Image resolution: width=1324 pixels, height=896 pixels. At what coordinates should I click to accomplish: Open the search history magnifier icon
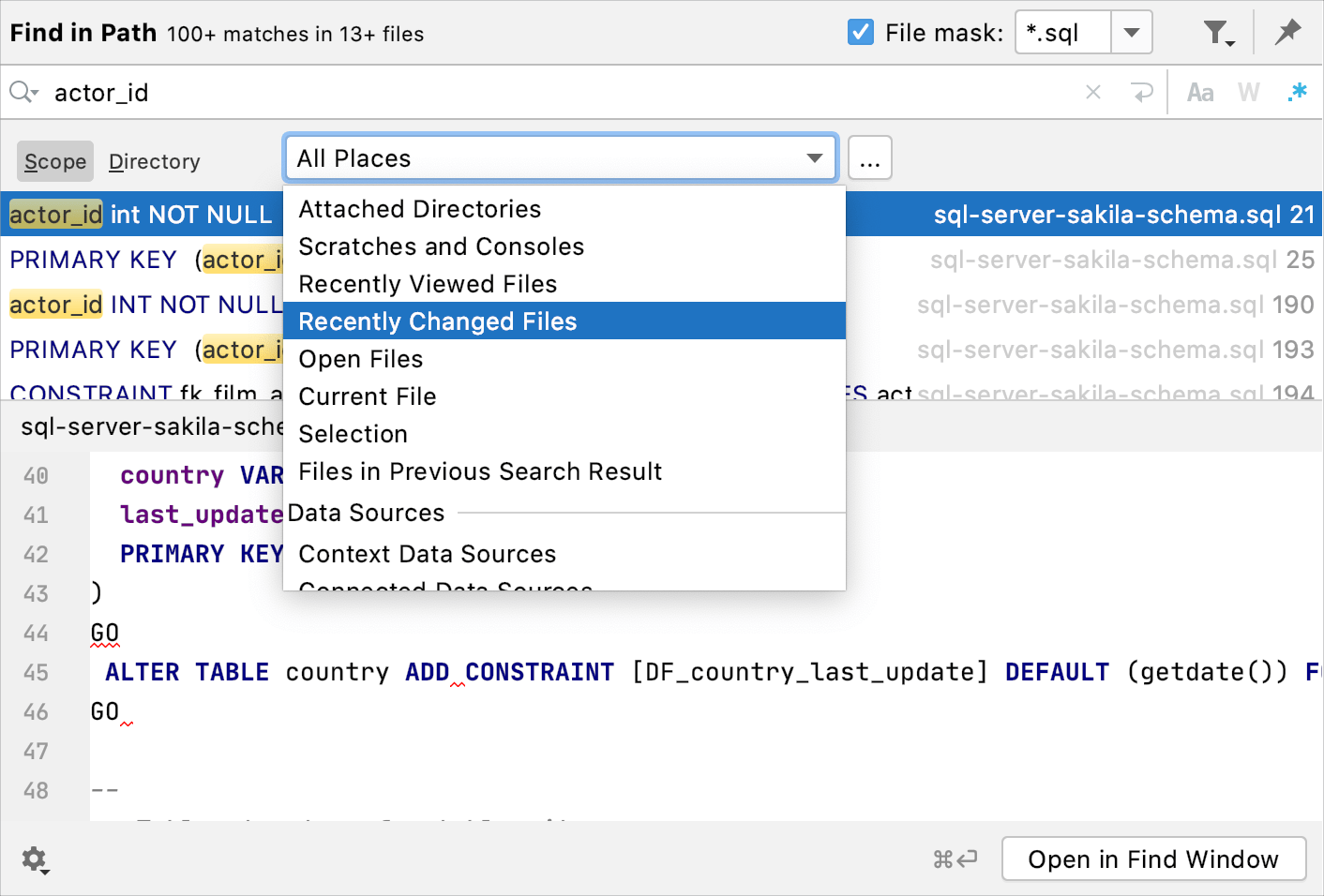tap(23, 92)
